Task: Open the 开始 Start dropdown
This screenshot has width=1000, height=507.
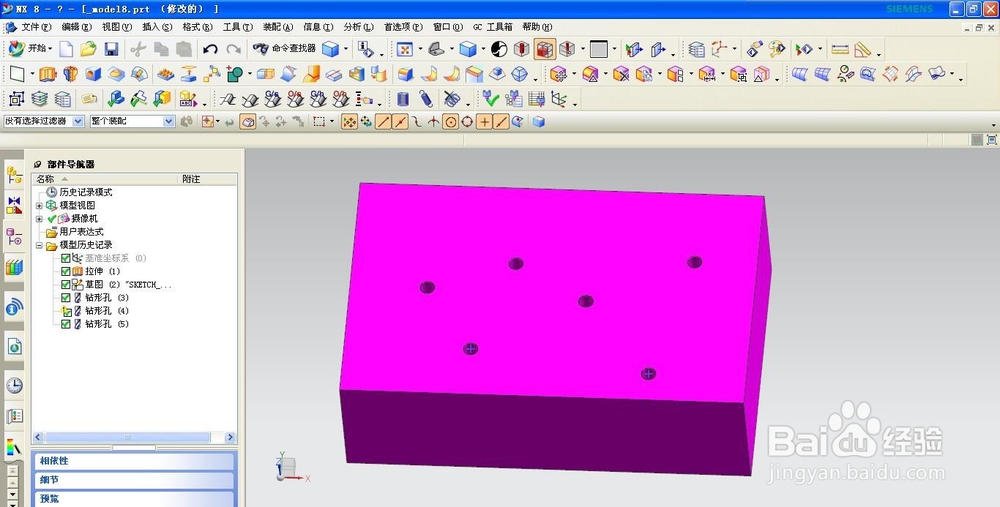Action: pyautogui.click(x=30, y=48)
